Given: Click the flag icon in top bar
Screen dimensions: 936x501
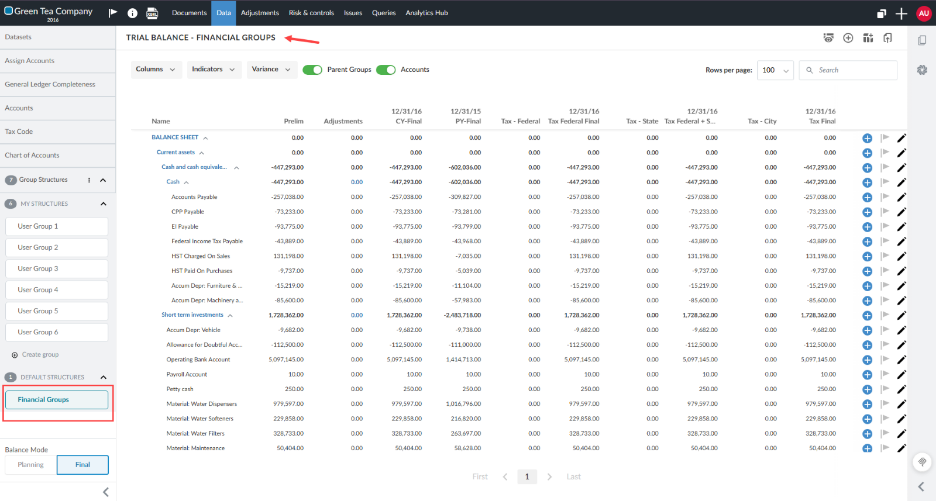Looking at the screenshot, I should pyautogui.click(x=113, y=13).
